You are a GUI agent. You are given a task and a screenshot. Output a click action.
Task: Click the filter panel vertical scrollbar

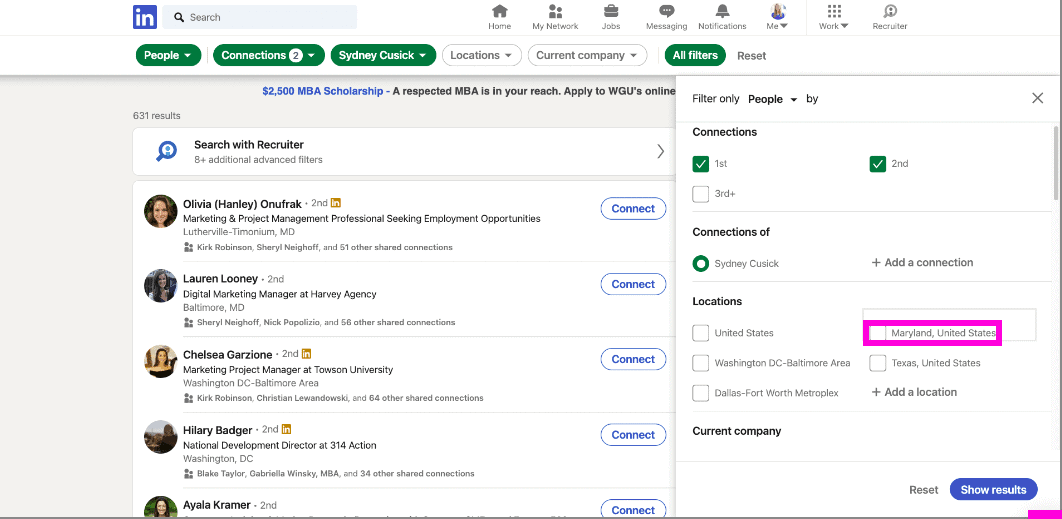[1056, 163]
